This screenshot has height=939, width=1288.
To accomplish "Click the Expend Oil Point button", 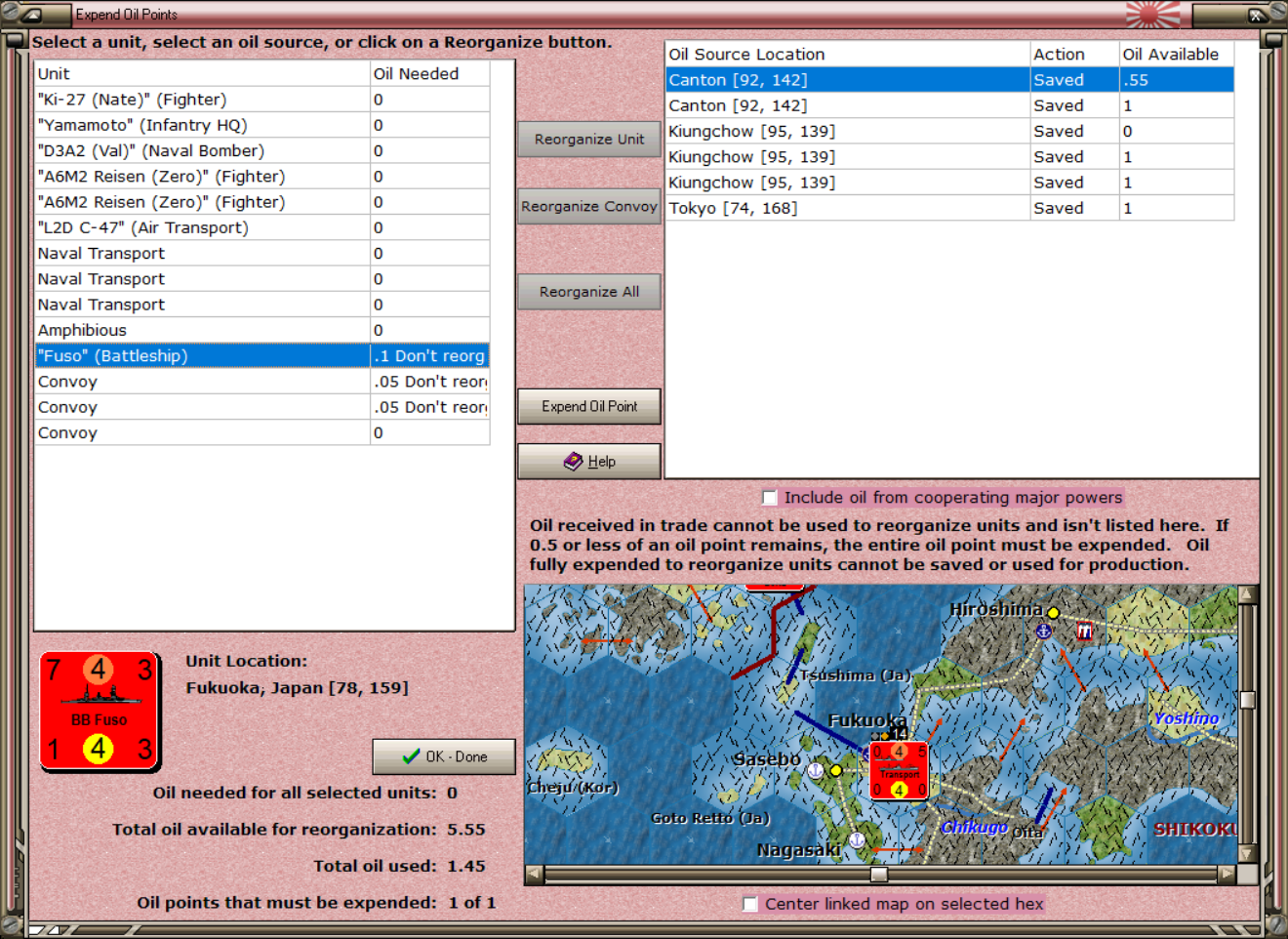I will coord(589,406).
